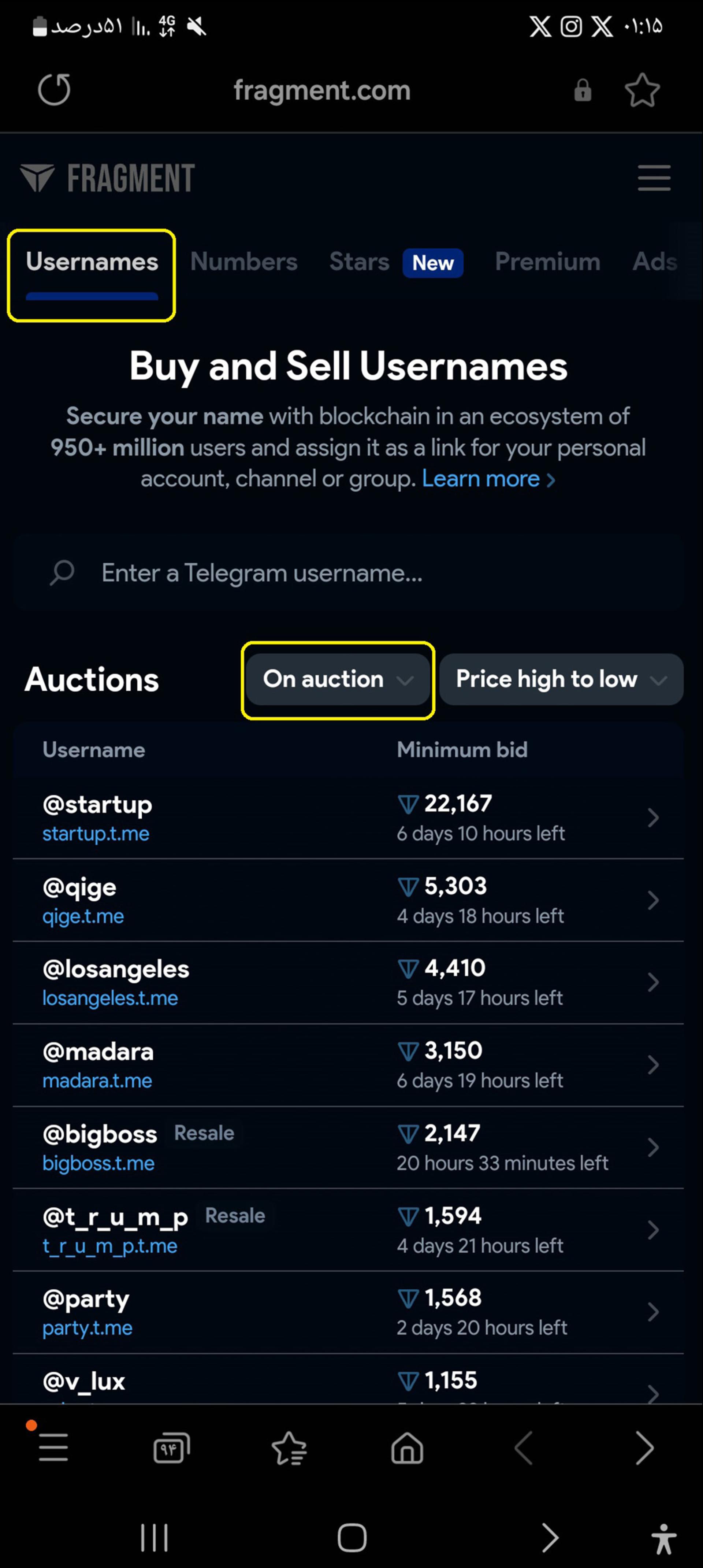Reload the page with refresh icon
Viewport: 703px width, 1568px height.
(x=54, y=89)
